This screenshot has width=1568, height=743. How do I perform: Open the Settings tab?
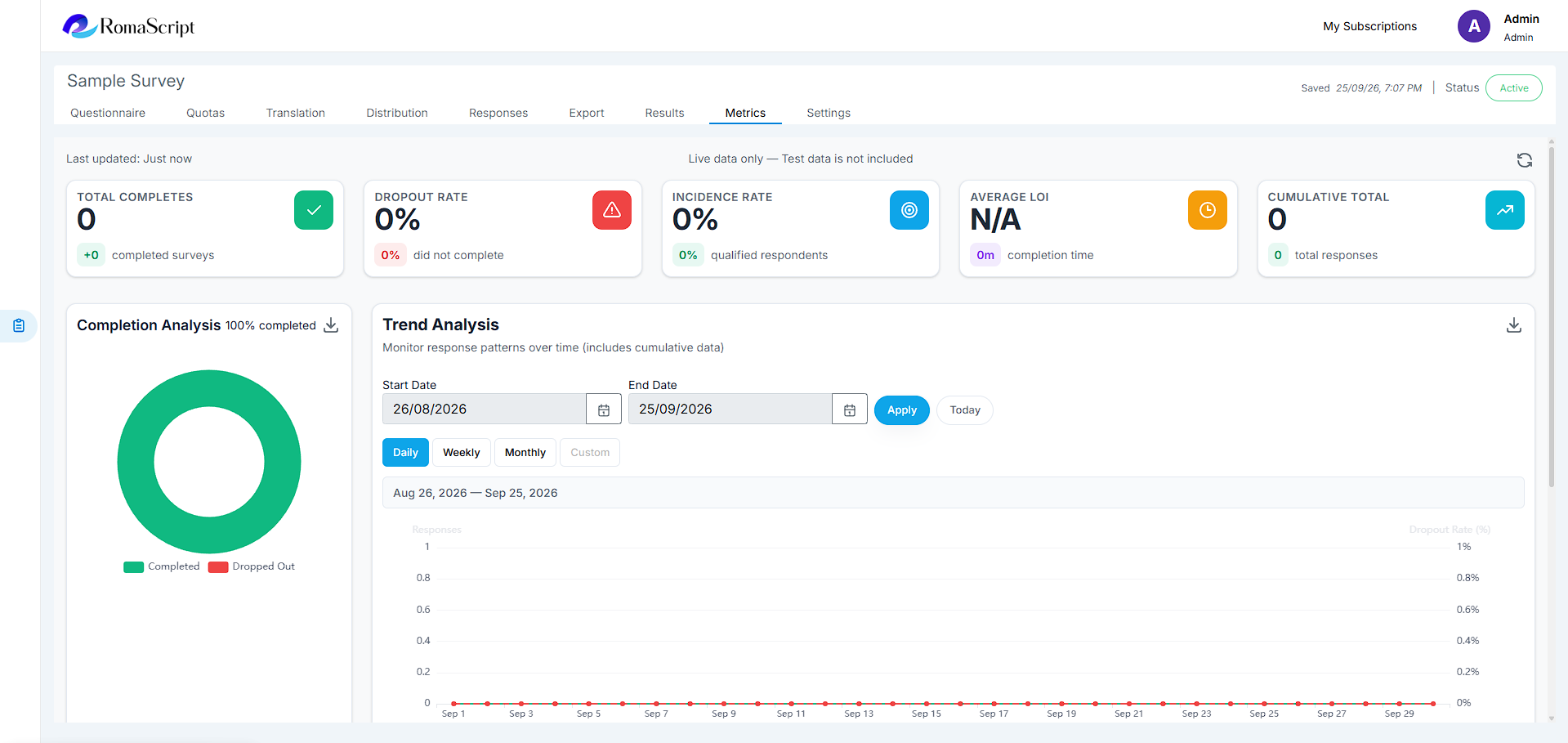click(x=829, y=113)
